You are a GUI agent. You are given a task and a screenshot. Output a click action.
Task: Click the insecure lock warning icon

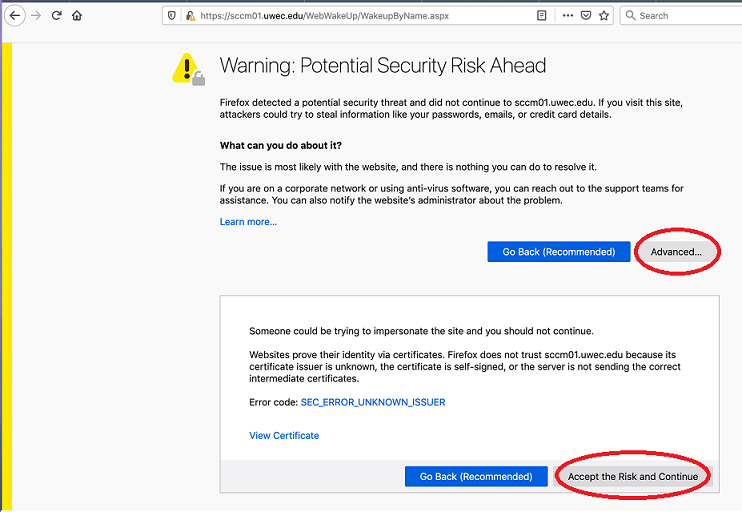point(190,16)
